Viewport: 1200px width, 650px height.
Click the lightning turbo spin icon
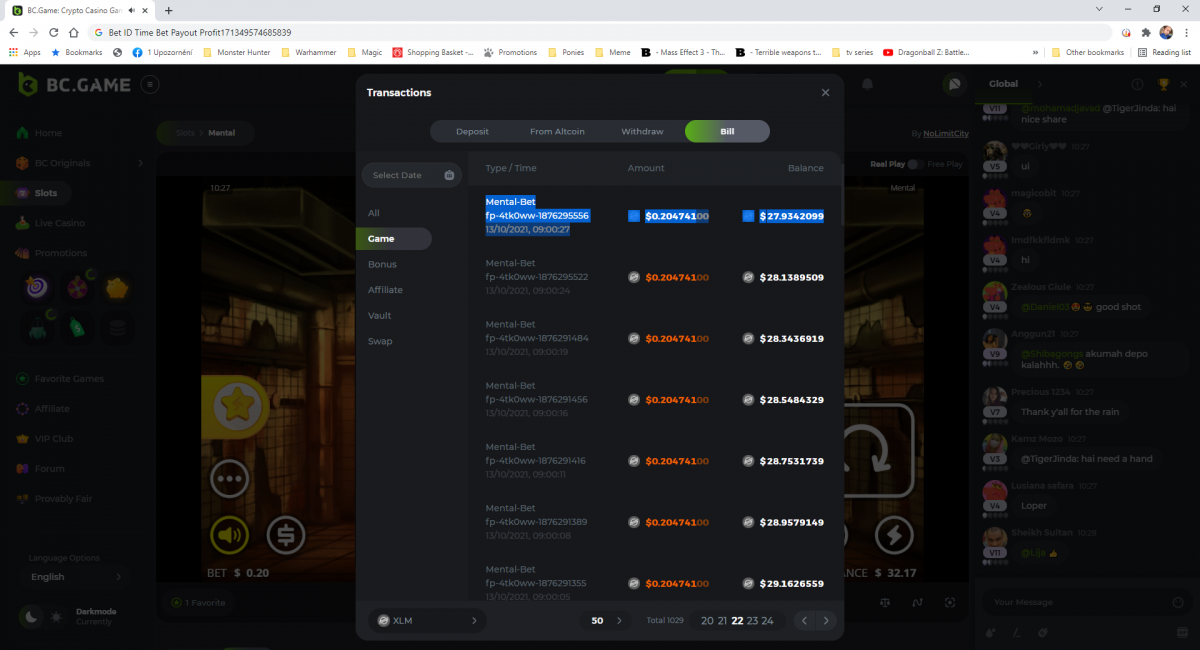point(894,536)
